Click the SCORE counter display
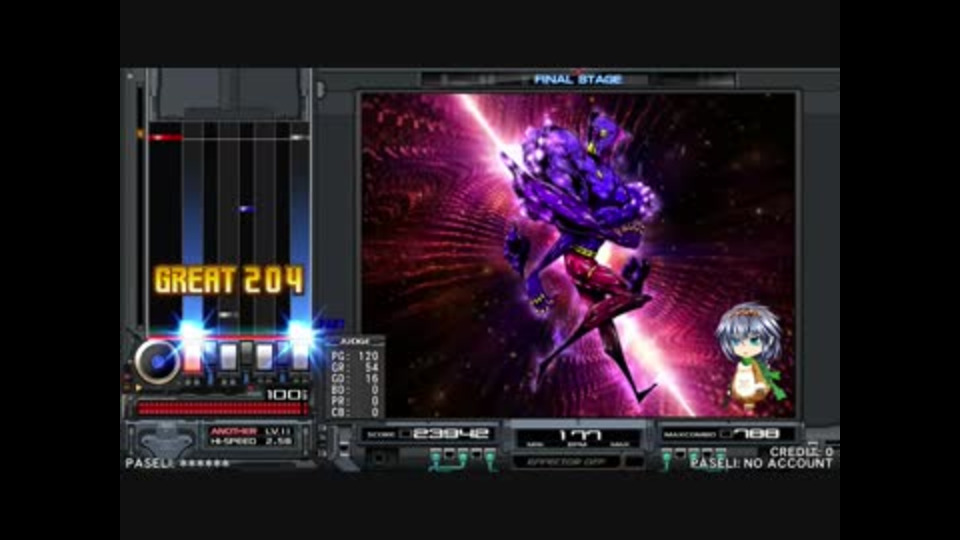 pyautogui.click(x=429, y=434)
